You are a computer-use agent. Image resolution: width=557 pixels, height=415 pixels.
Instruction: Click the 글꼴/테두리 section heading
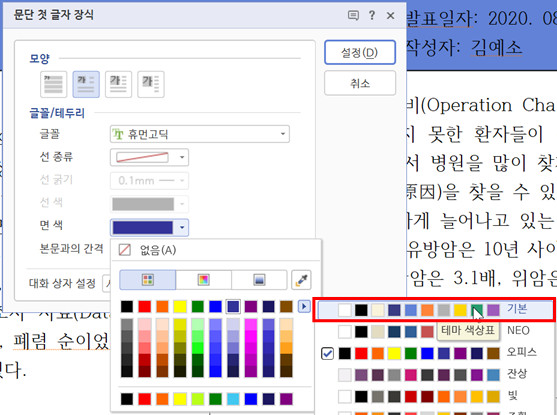(57, 113)
